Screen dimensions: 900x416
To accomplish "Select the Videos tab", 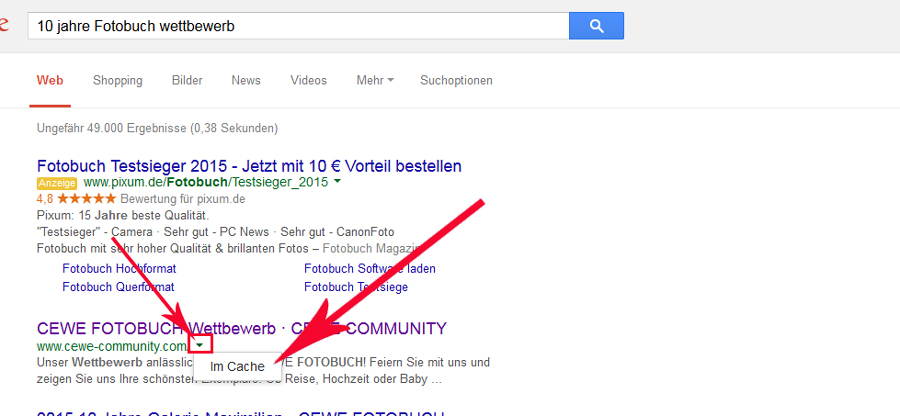I will coord(308,80).
